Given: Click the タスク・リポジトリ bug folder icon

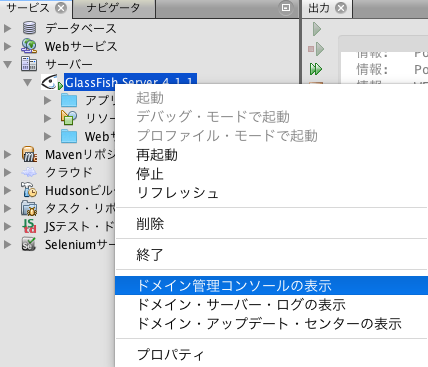Looking at the screenshot, I should [29, 208].
